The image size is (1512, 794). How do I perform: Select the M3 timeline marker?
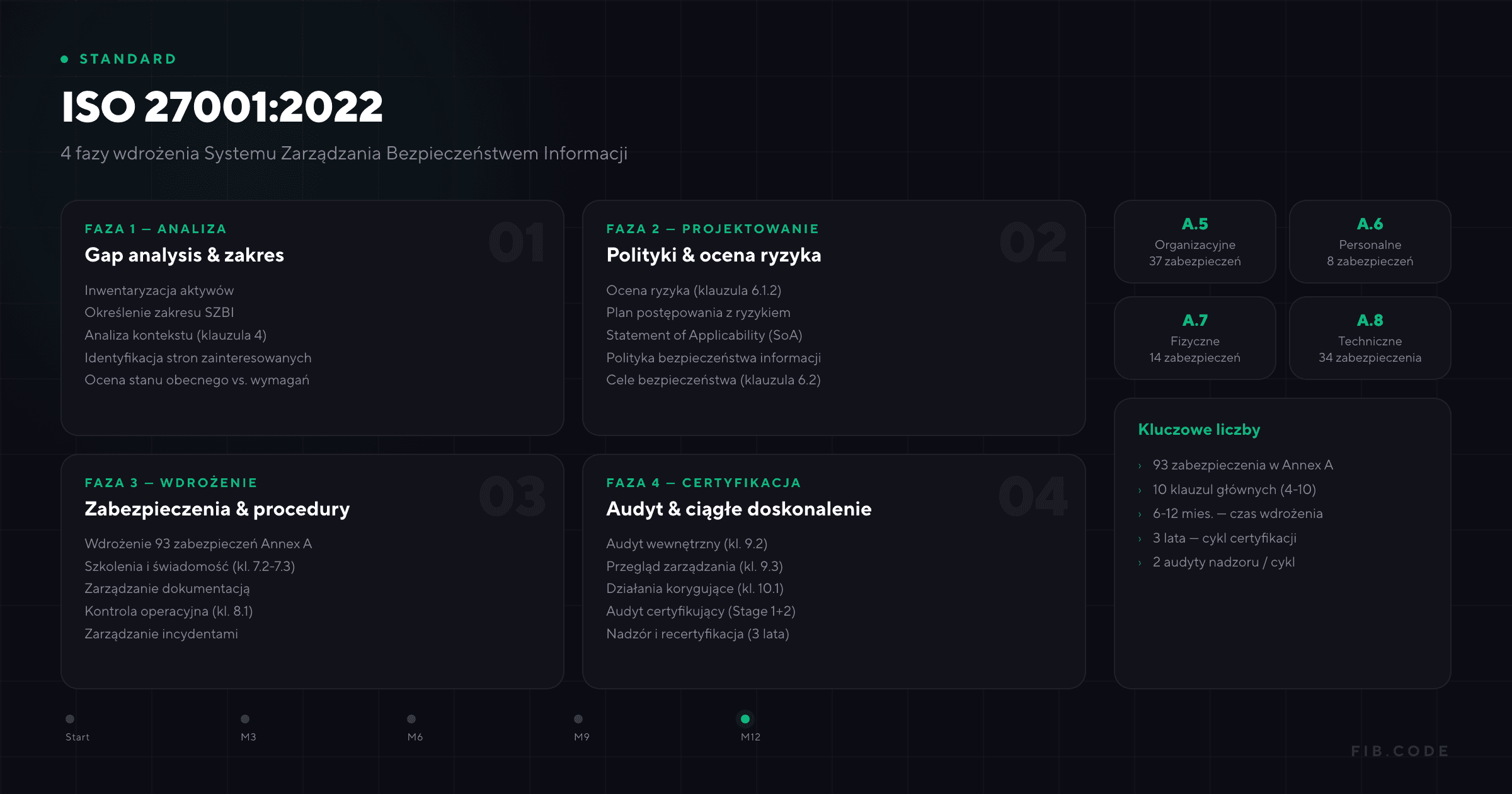(x=245, y=719)
